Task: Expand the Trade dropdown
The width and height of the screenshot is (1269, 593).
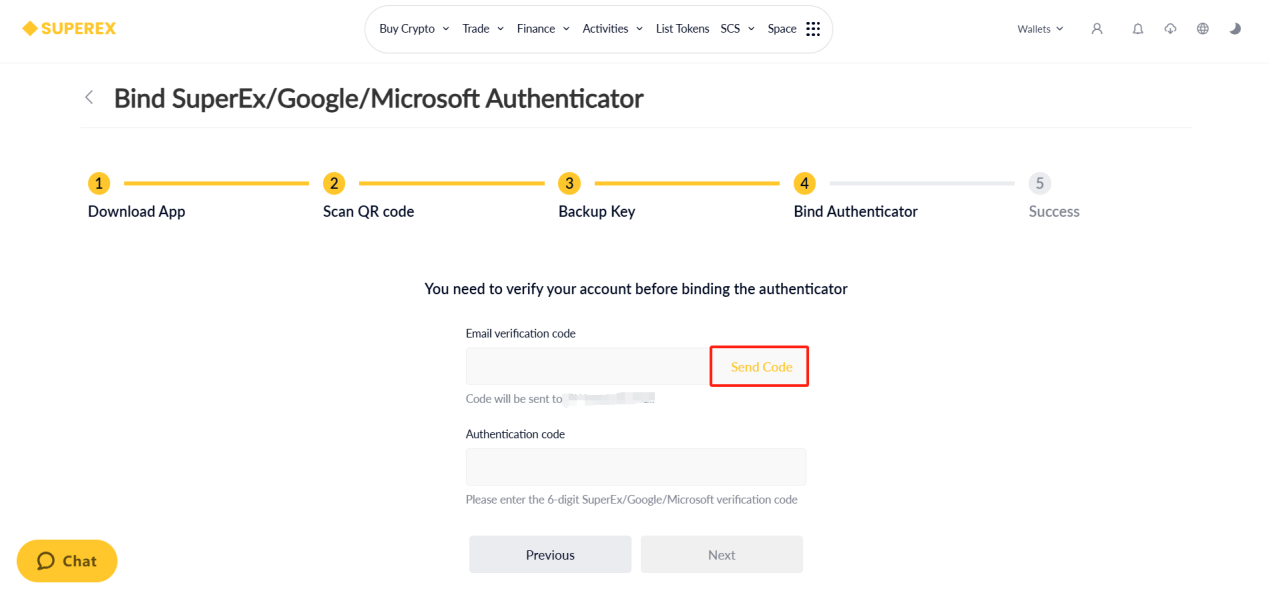Action: 483,29
